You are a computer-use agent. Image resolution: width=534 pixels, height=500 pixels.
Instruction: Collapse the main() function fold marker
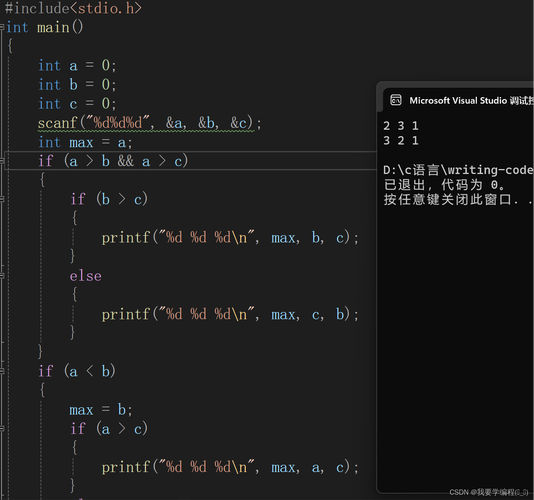pos(2,27)
